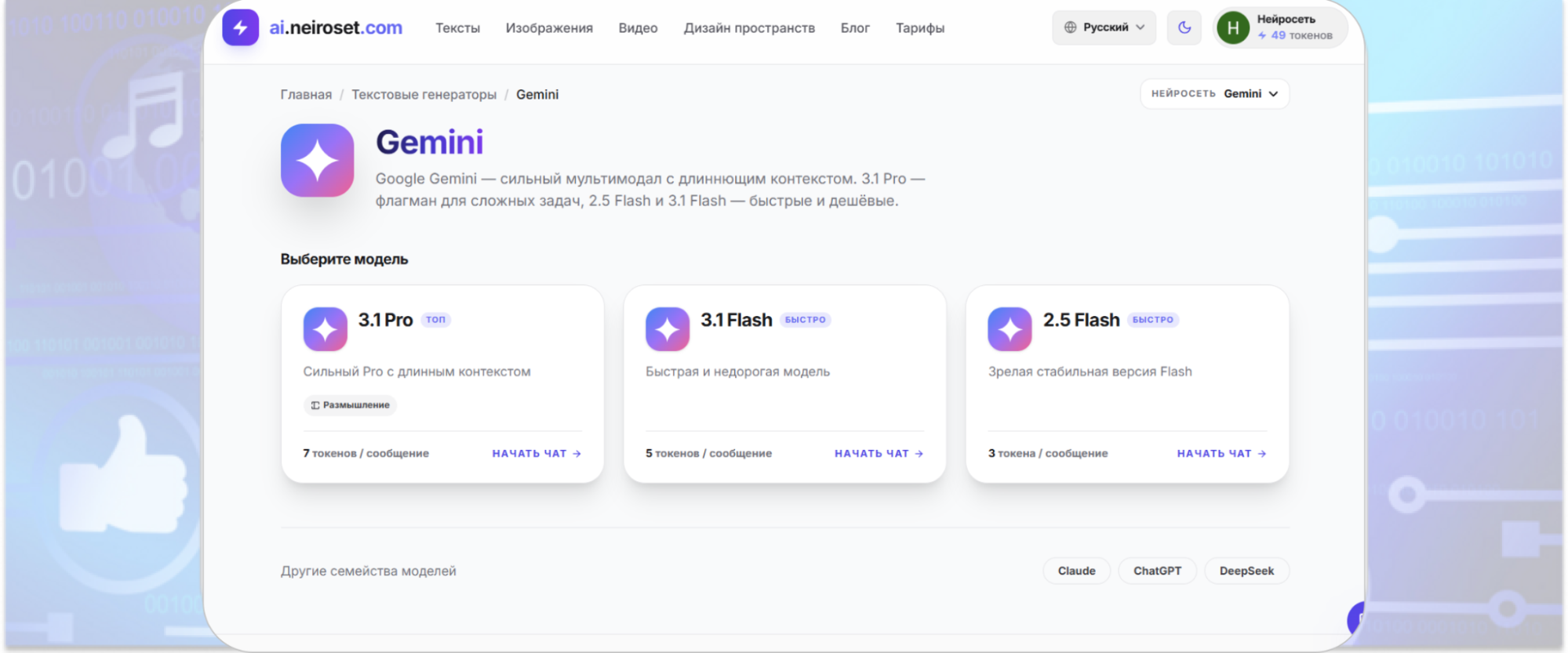
Task: Switch to the ChatGPT model family
Action: (x=1157, y=571)
